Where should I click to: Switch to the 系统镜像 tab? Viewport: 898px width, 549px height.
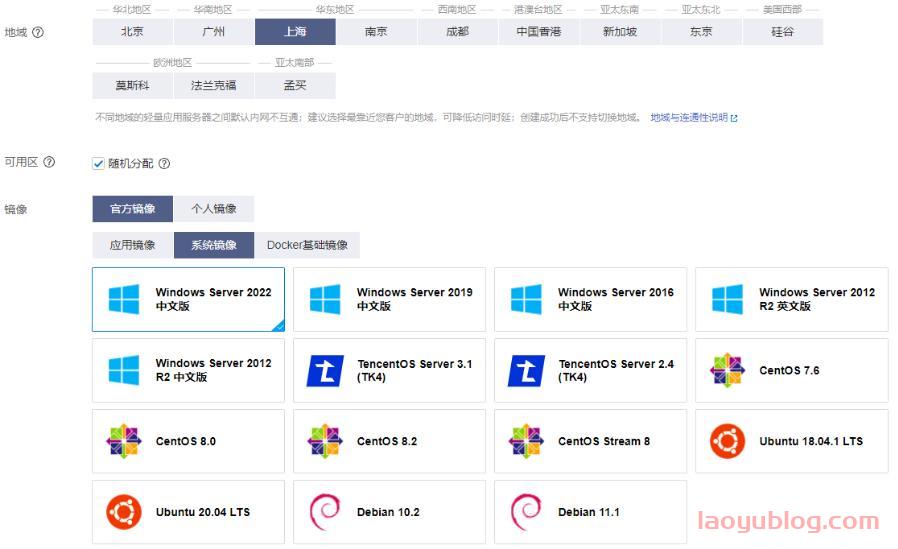[x=214, y=245]
